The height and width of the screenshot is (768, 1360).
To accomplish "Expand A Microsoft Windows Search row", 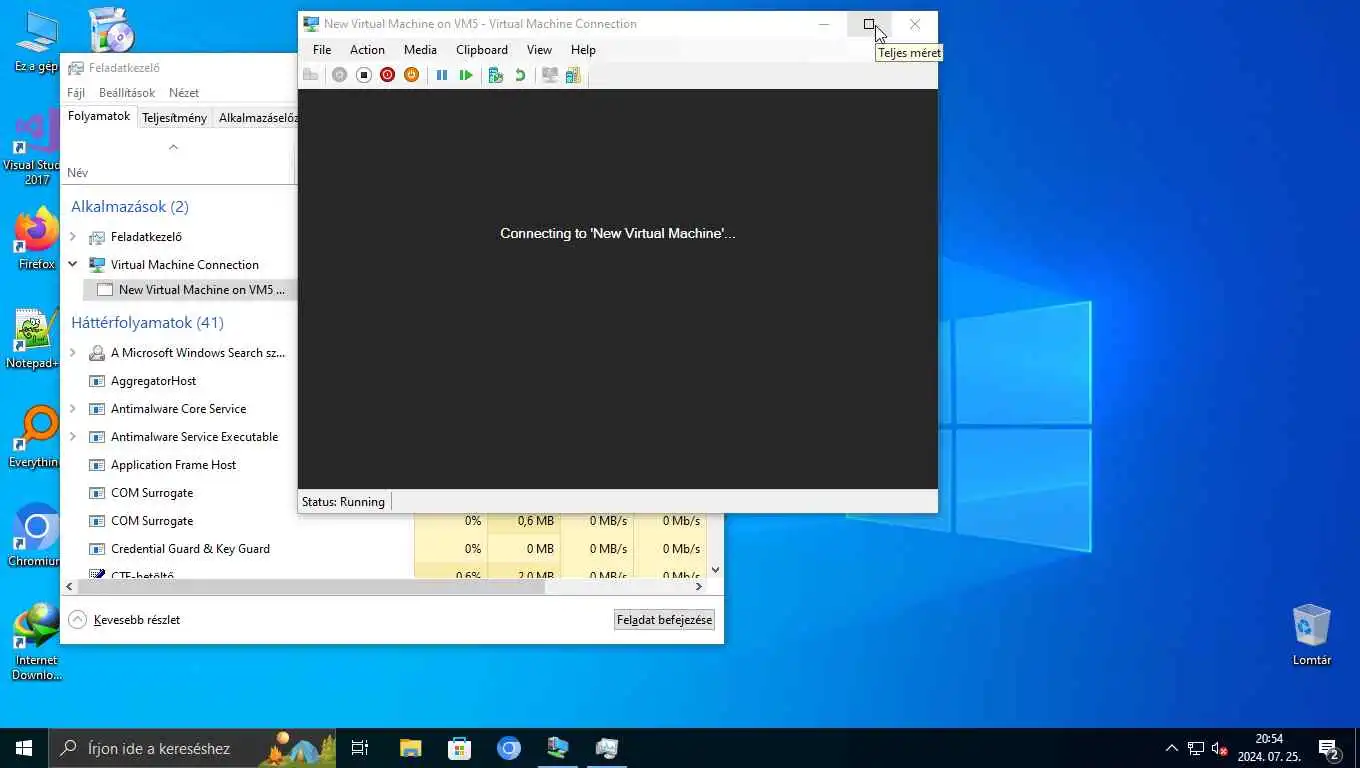I will (x=73, y=353).
